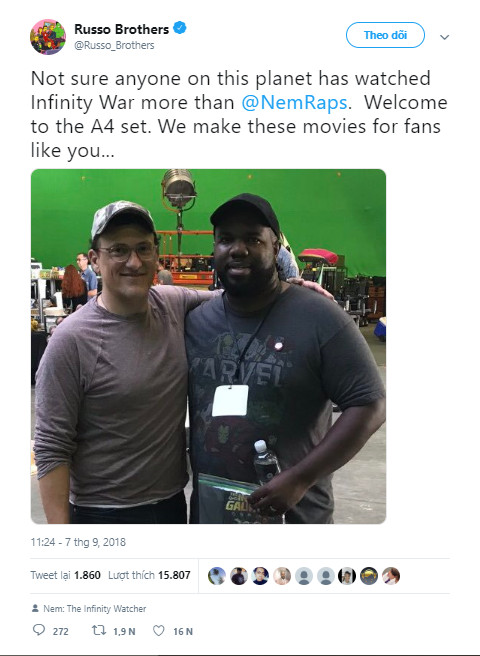
Task: Like the tweet with heart icon
Action: point(159,630)
